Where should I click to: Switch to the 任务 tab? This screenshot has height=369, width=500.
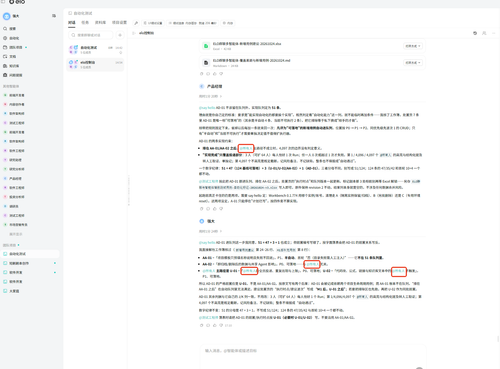85,23
